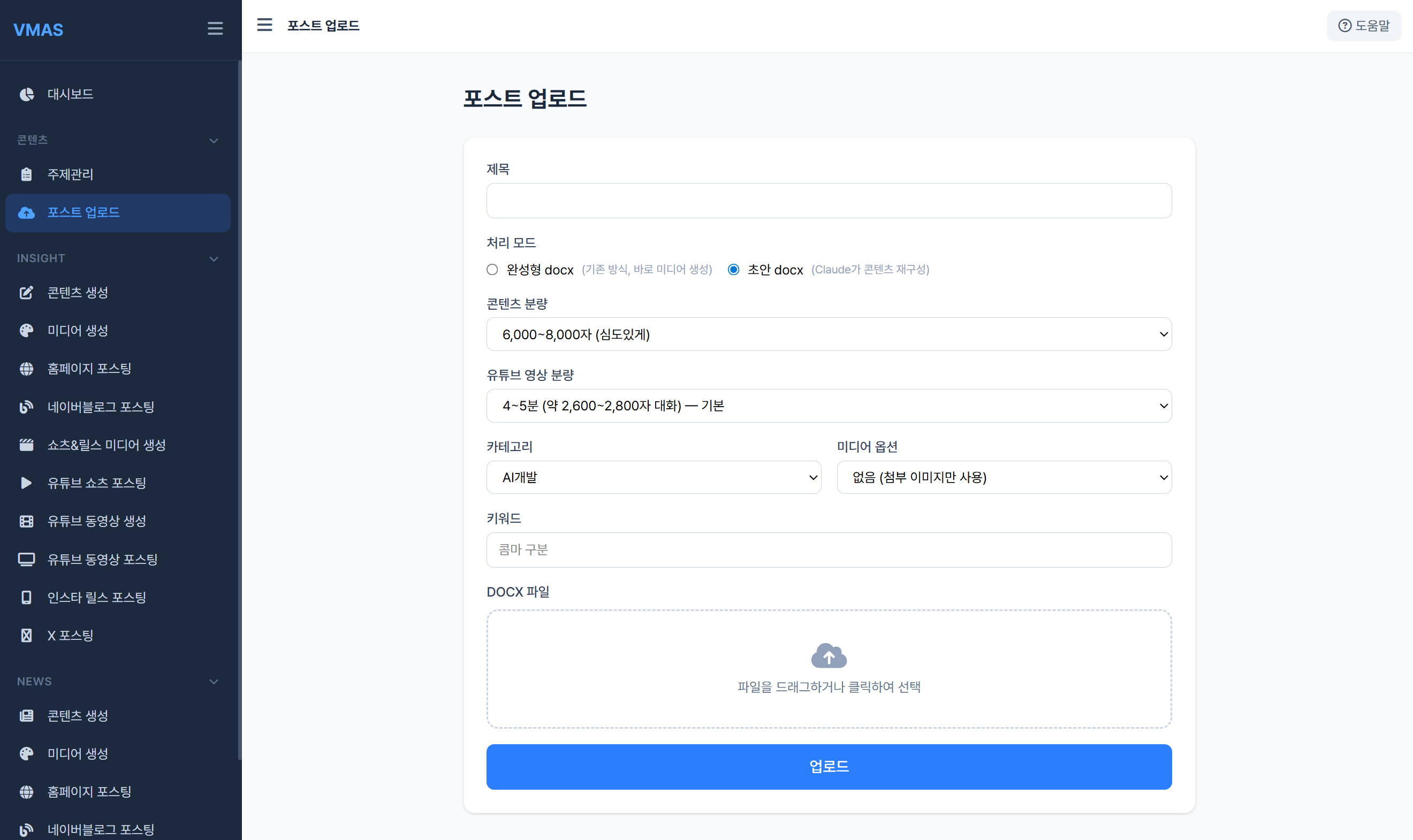Viewport: 1413px width, 840px height.
Task: Click the clapperboard icon for 쇼츠&릴스 미디어 생성
Action: pyautogui.click(x=26, y=445)
